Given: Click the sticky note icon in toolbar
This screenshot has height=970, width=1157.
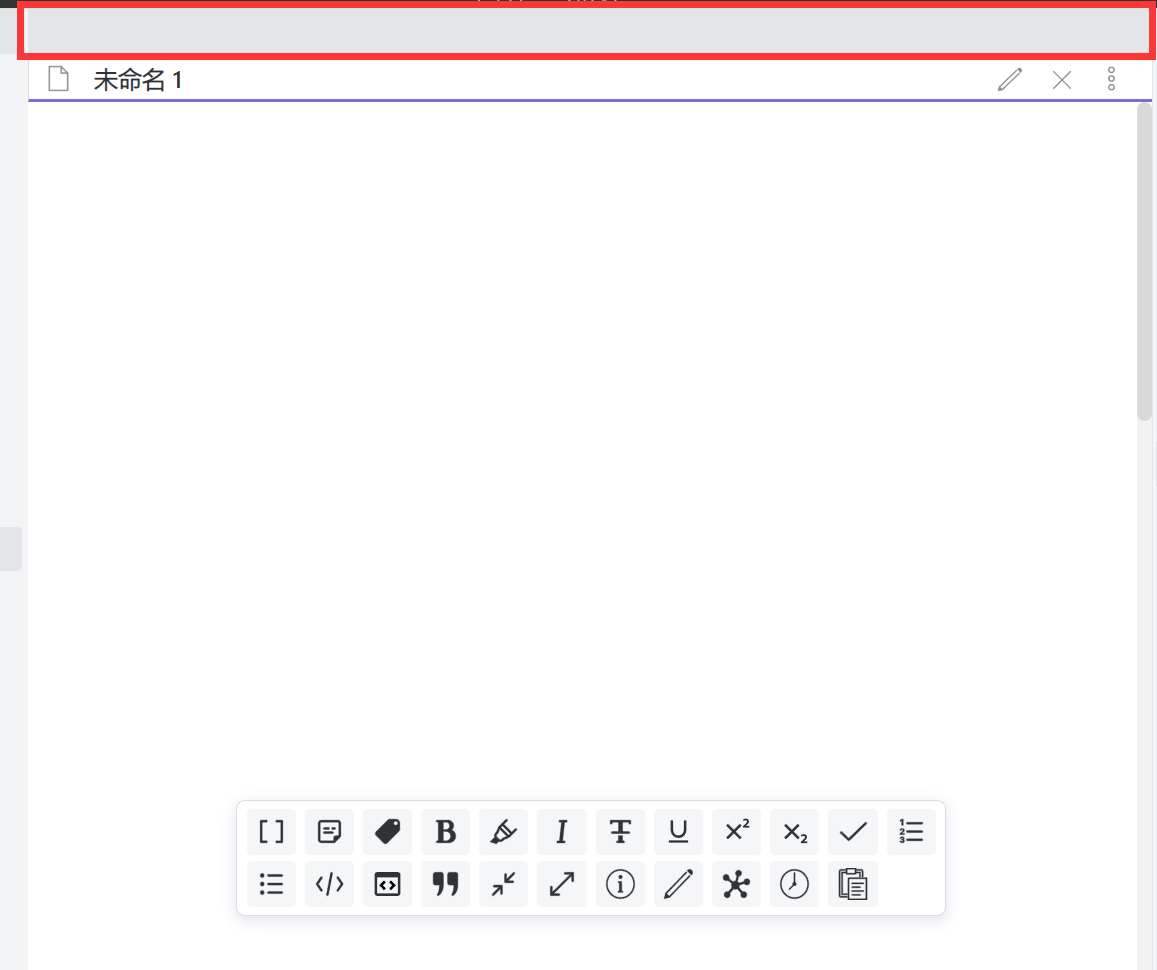Looking at the screenshot, I should click(x=329, y=831).
